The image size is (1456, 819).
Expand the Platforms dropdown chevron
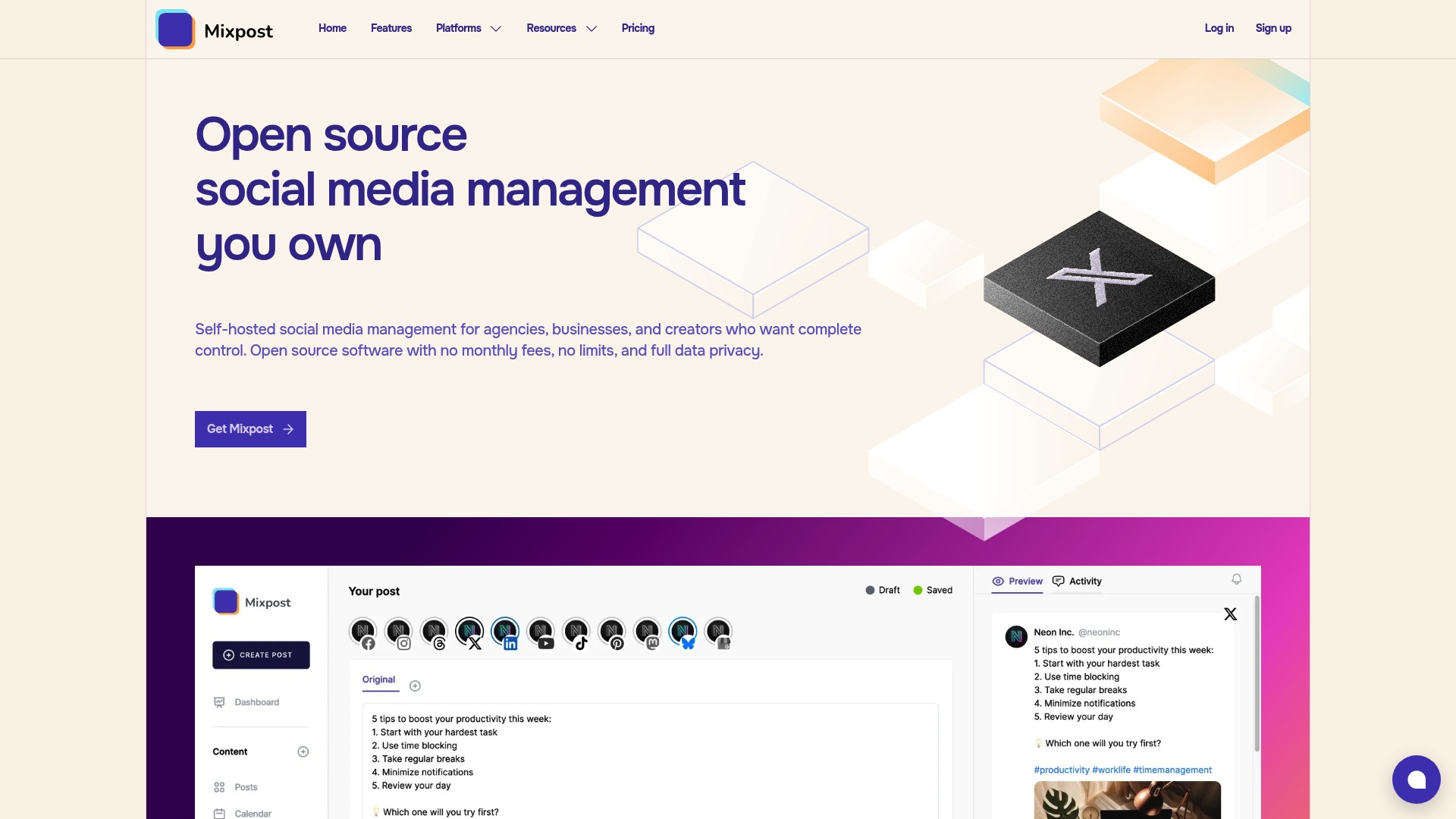[x=496, y=29]
